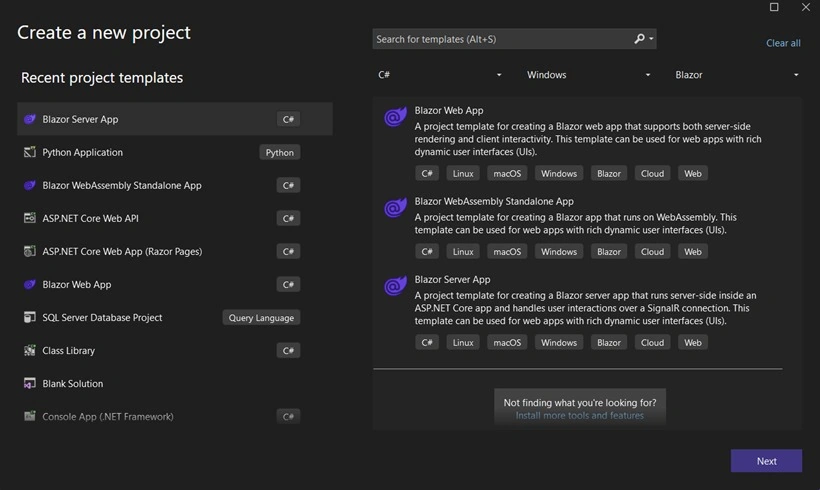Click the Cloud tag under Blazor Web App

pyautogui.click(x=652, y=174)
